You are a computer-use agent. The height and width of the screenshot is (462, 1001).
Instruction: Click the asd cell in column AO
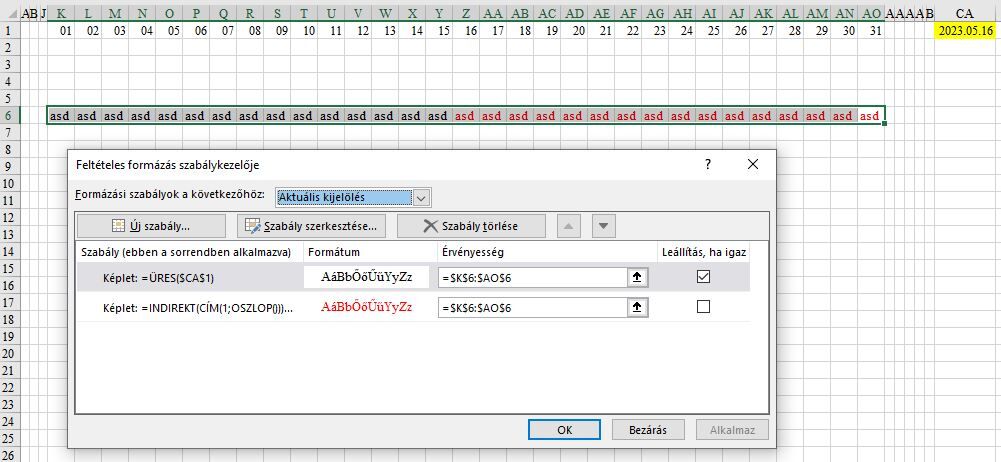point(871,116)
